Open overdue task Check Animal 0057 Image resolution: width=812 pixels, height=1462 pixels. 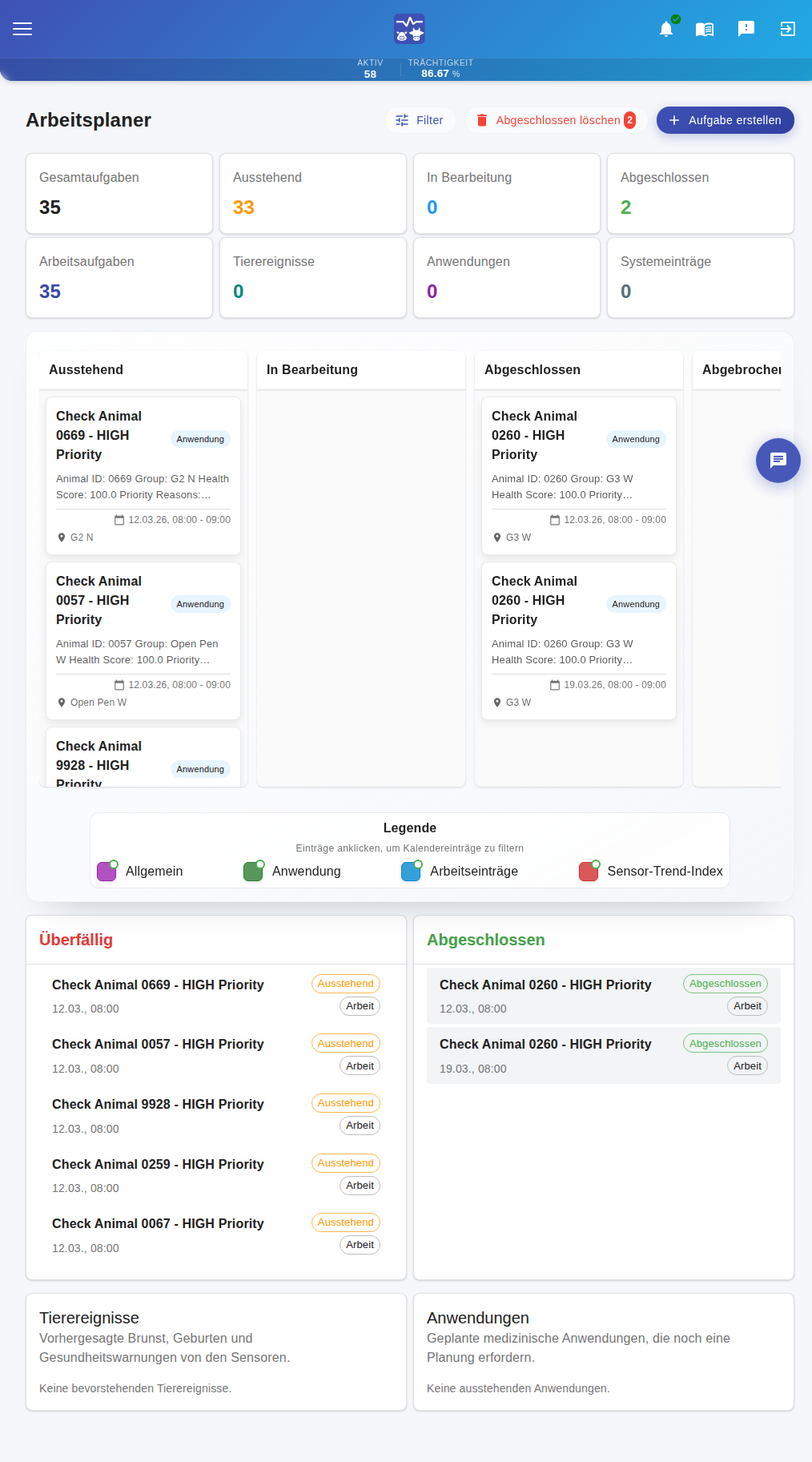pyautogui.click(x=216, y=1055)
